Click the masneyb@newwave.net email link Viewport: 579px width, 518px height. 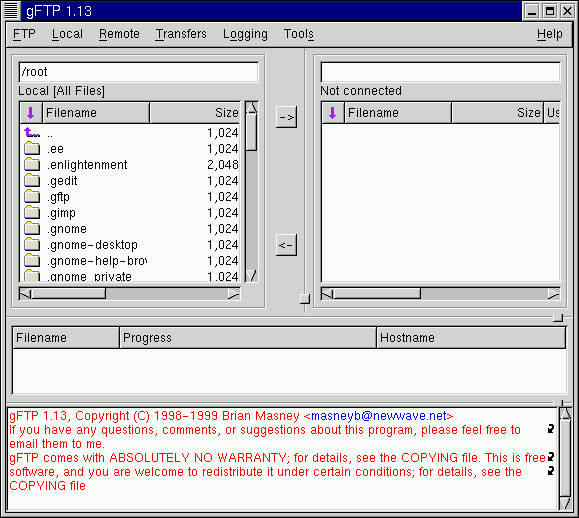[x=379, y=416]
